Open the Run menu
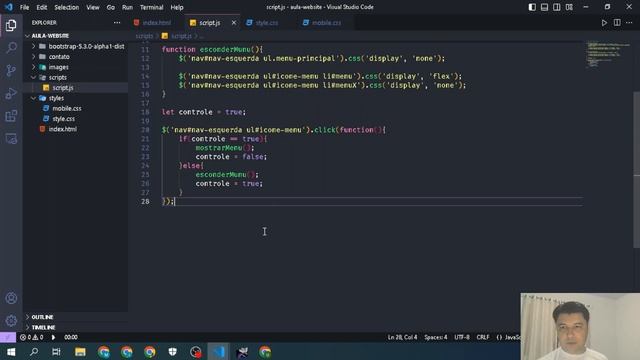The height and width of the screenshot is (360, 640). pos(127,7)
